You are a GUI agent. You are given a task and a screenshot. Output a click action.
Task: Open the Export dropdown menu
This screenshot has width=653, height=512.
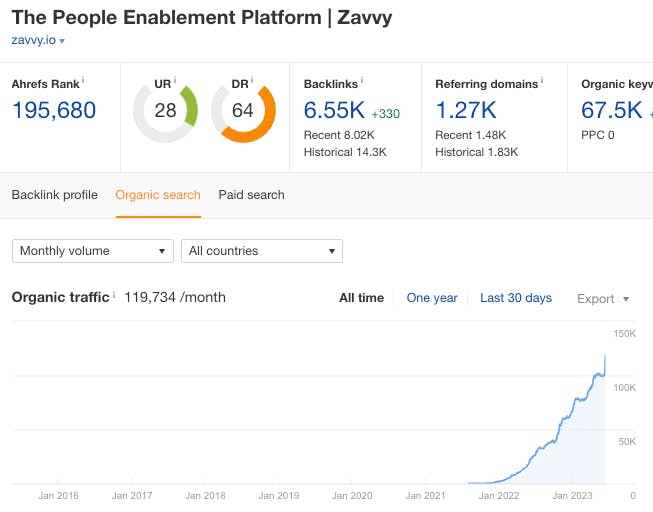[603, 299]
